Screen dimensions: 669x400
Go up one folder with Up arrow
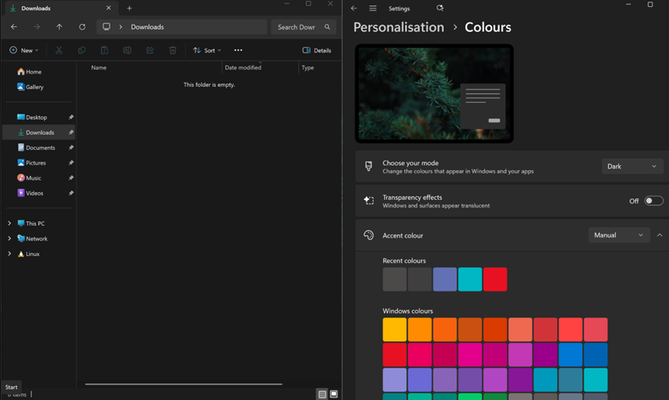click(x=59, y=27)
